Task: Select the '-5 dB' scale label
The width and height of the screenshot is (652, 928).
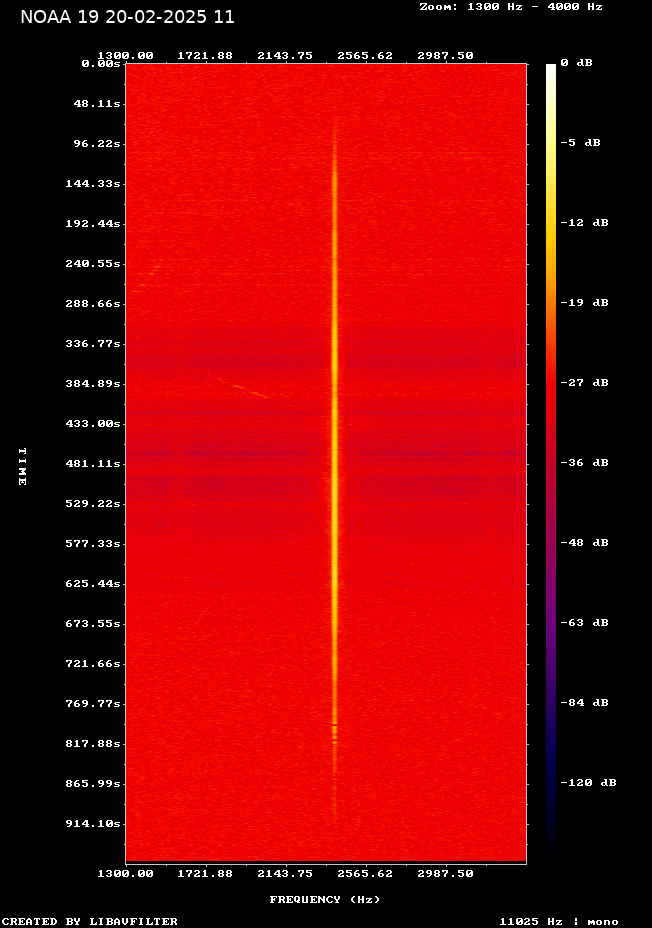Action: (580, 143)
